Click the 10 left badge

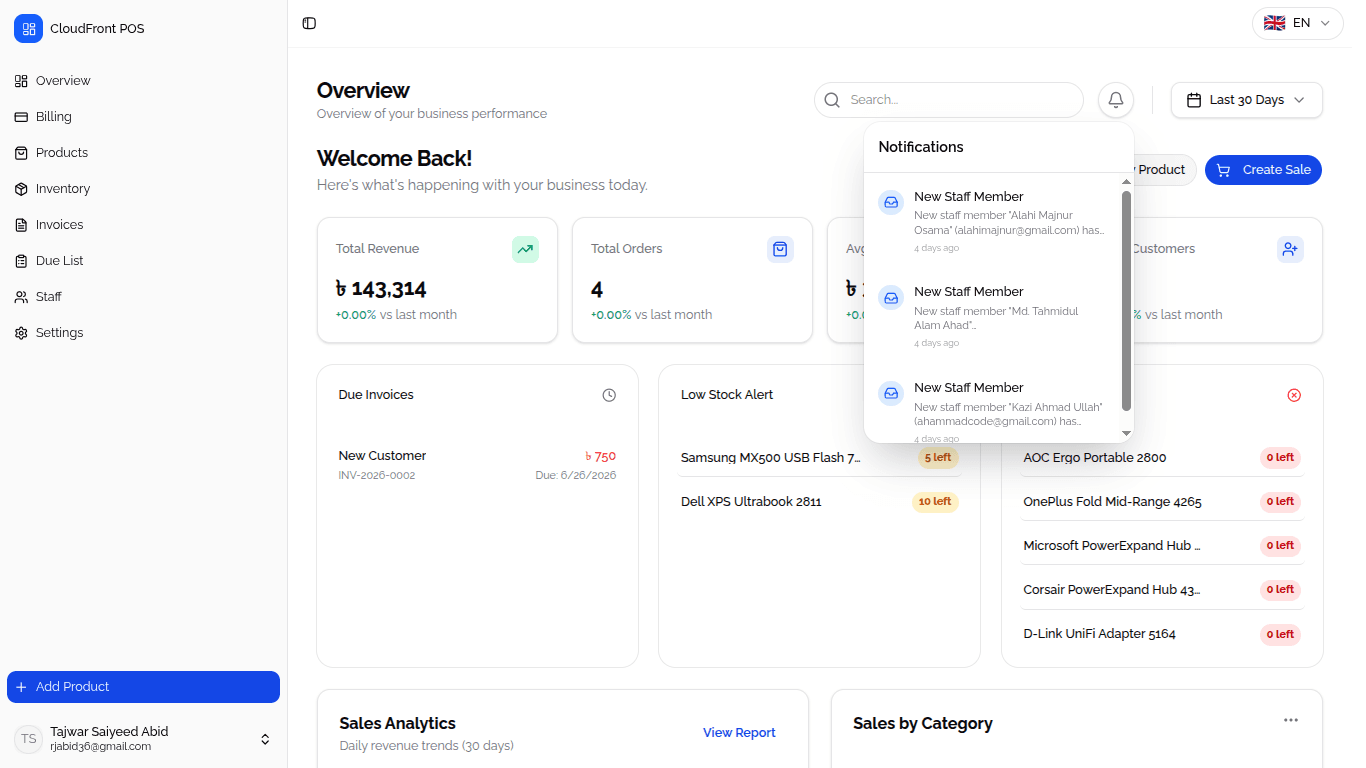tap(935, 502)
